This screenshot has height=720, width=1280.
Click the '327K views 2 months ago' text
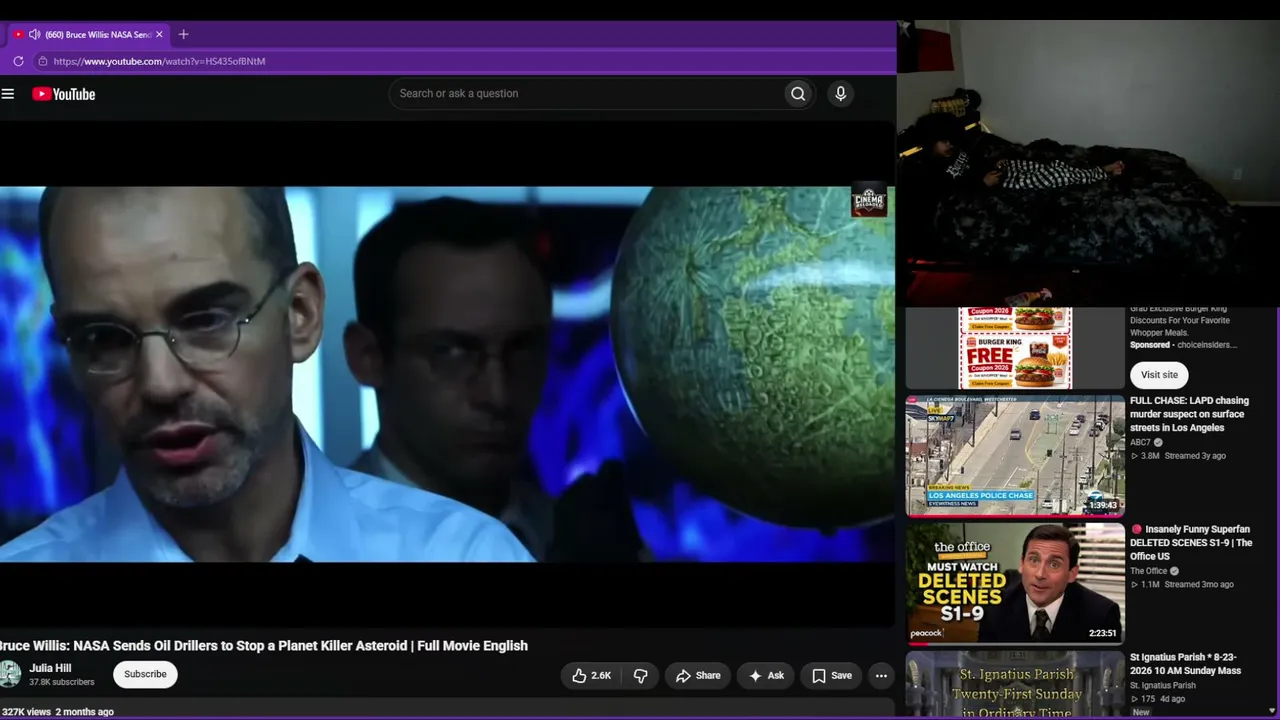pos(57,712)
